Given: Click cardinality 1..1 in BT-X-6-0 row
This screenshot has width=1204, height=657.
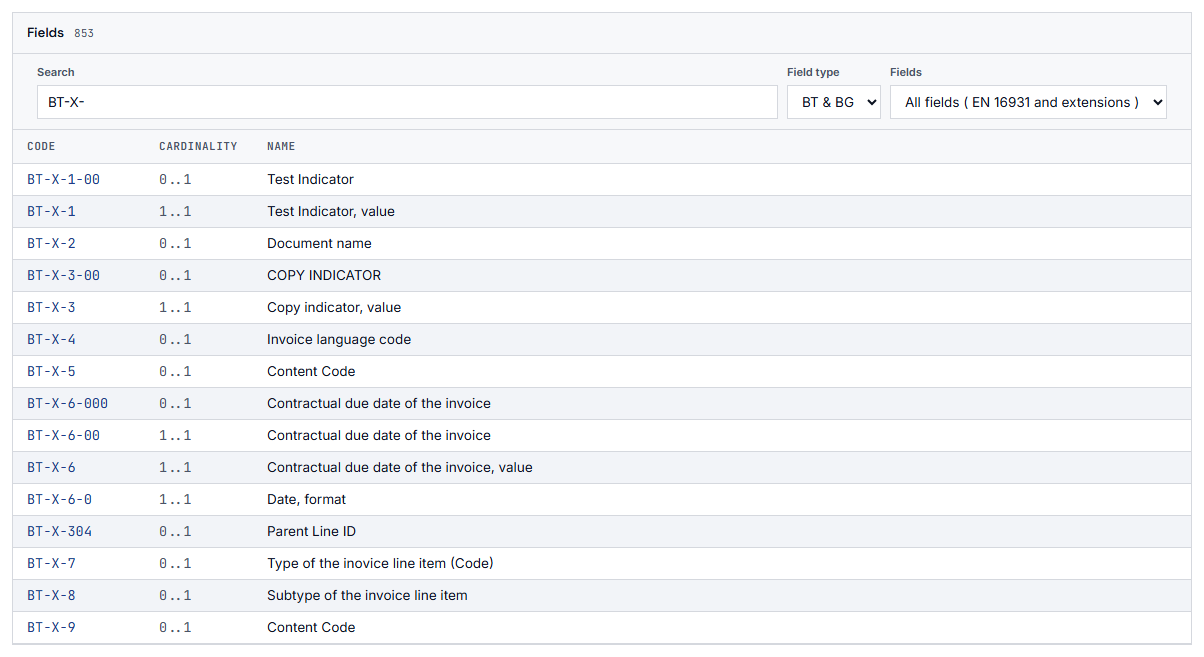Looking at the screenshot, I should coord(175,500).
